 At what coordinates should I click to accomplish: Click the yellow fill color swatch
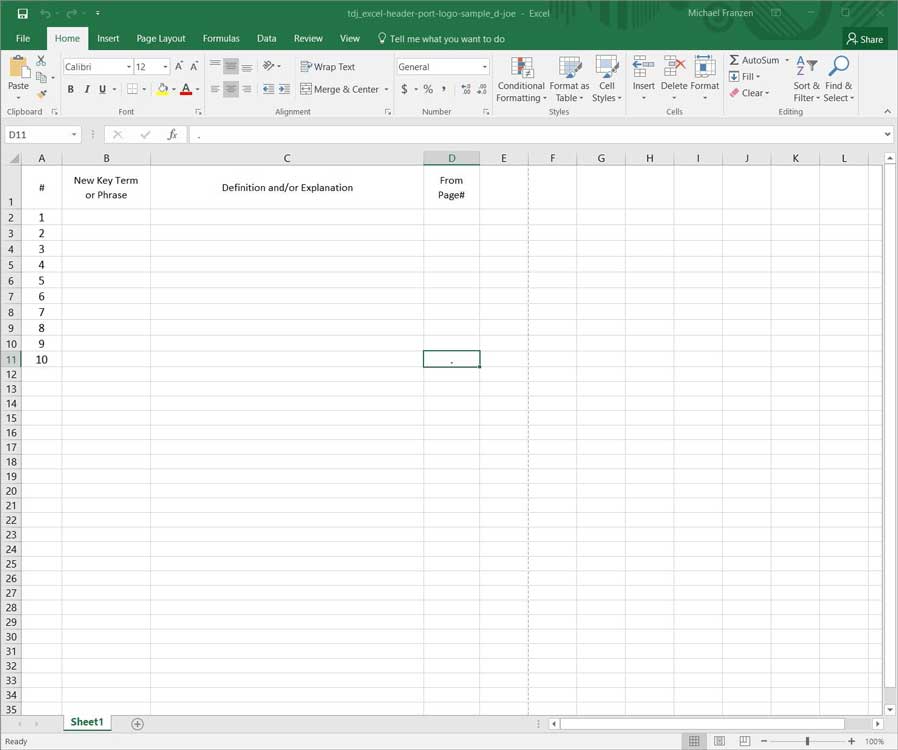(162, 89)
